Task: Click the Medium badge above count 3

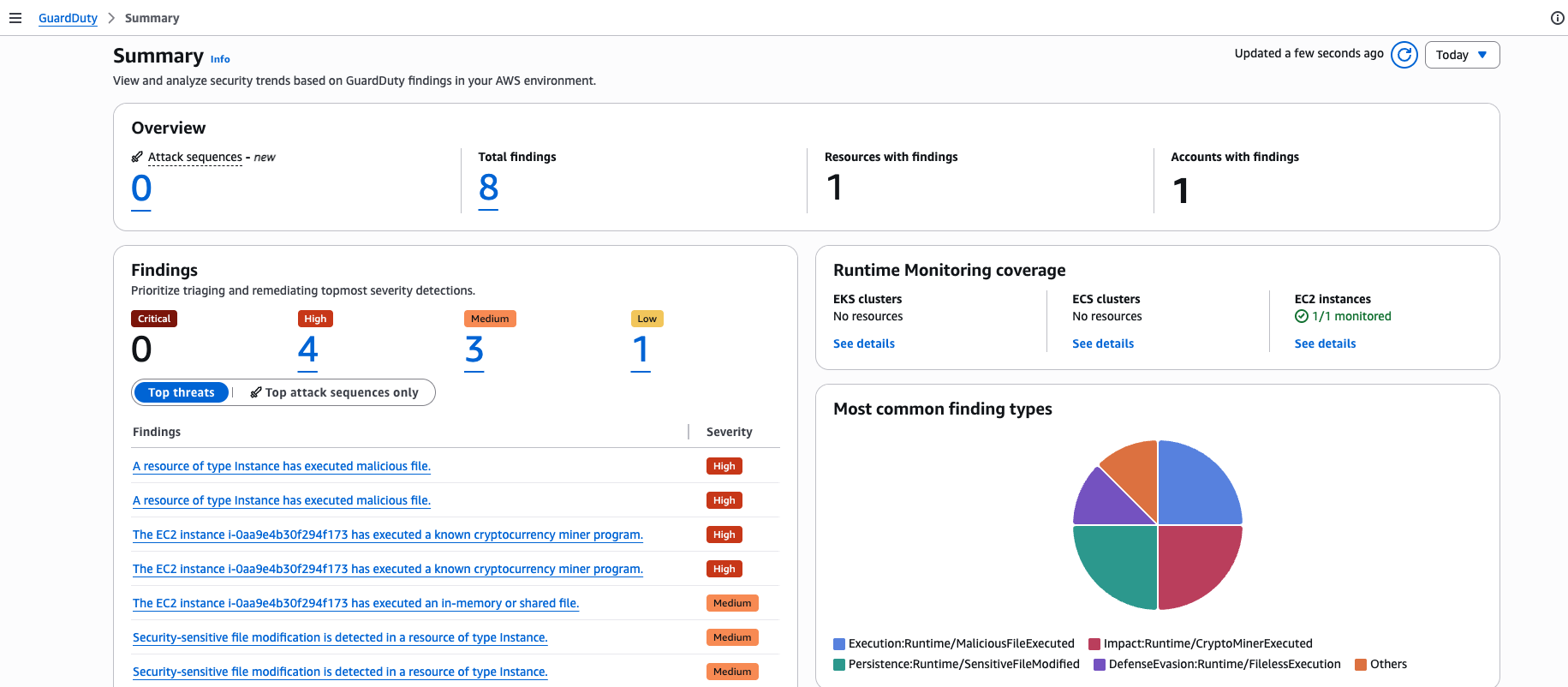Action: pos(490,319)
